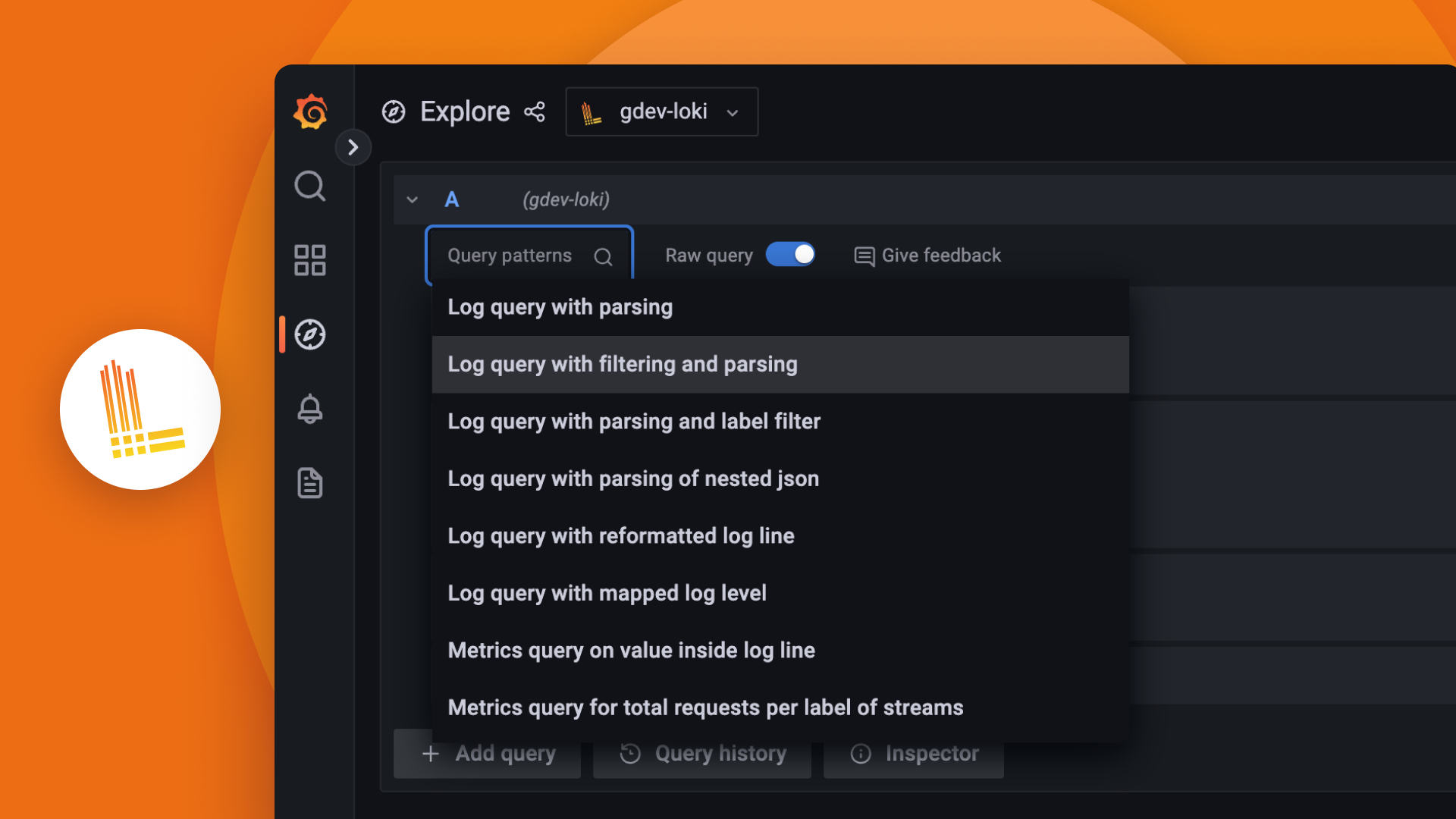Collapse the query A chevron arrow

[411, 199]
